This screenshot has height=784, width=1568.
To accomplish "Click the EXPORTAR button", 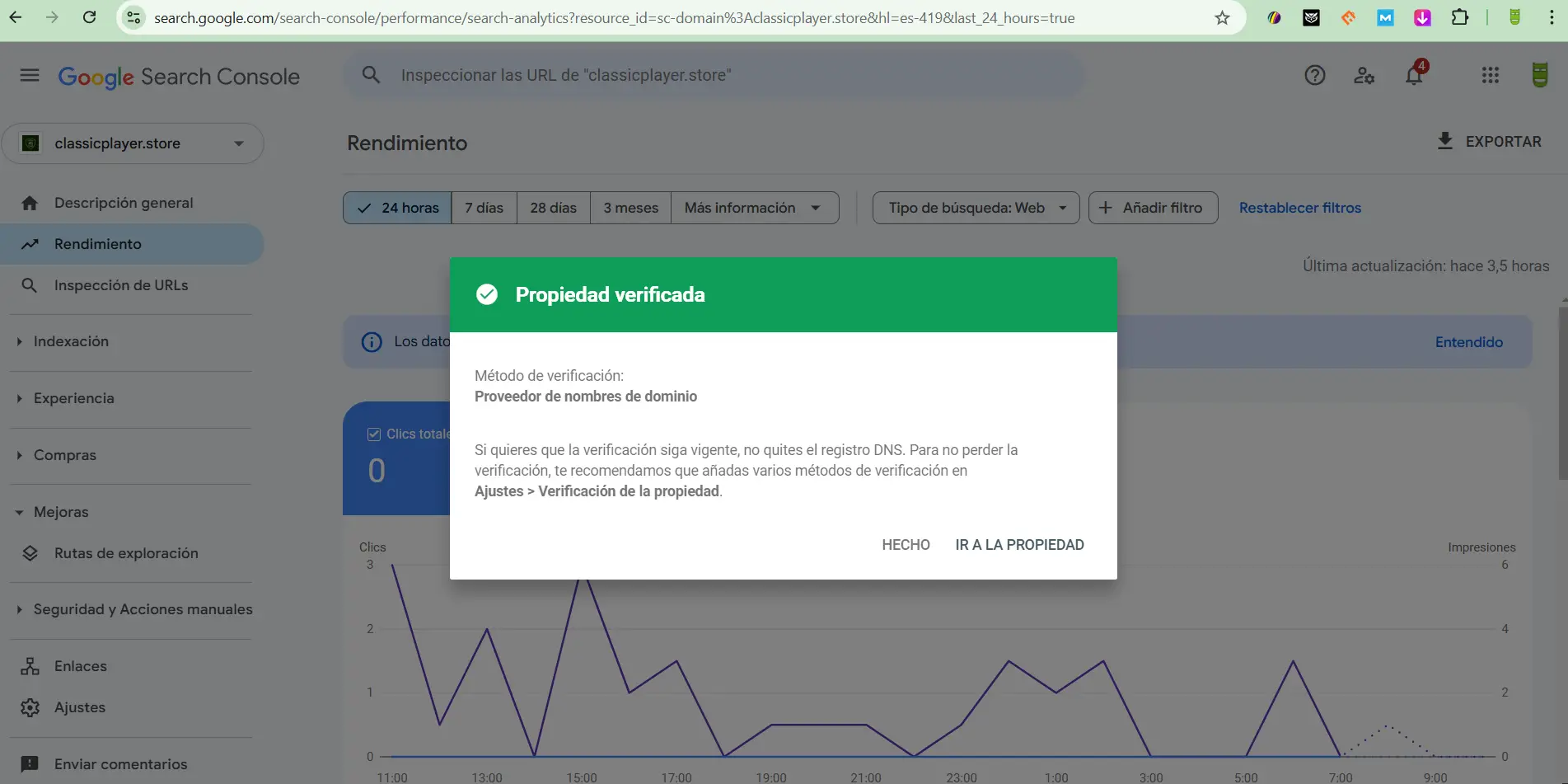I will tap(1489, 142).
